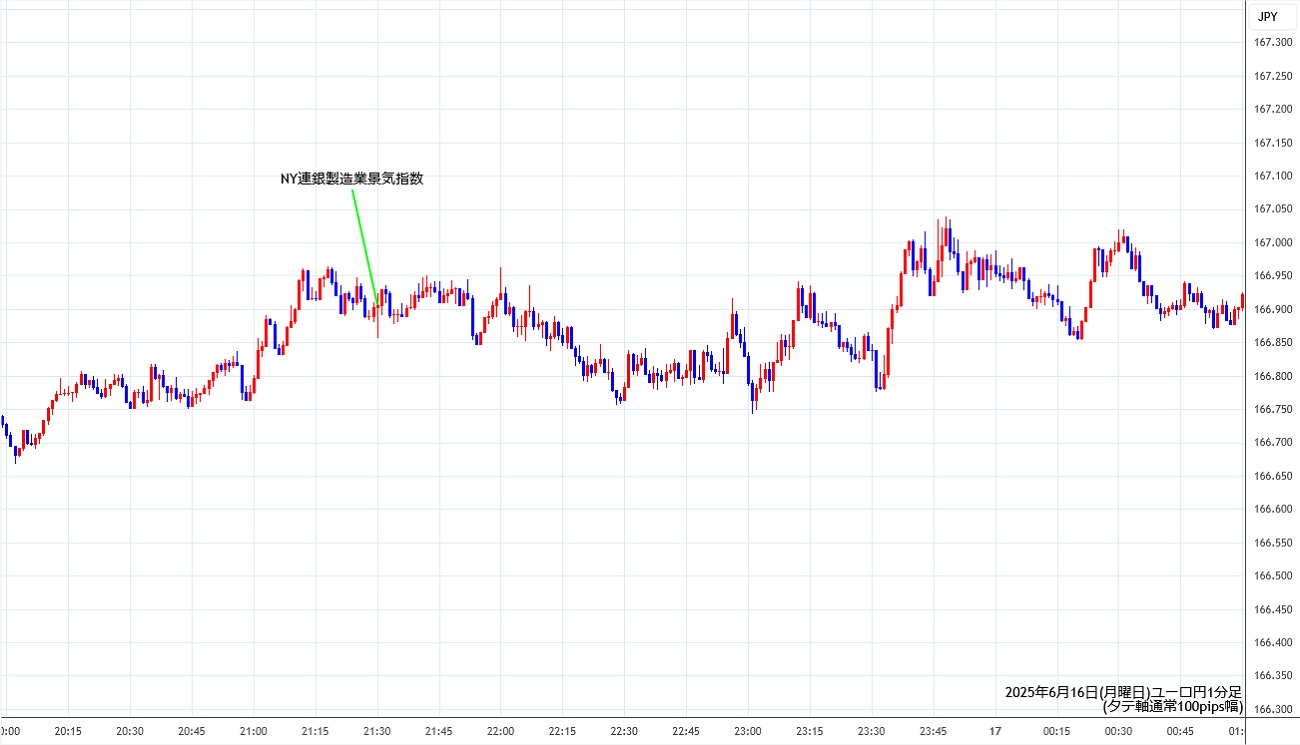Click the 21:00 time axis label

254,731
